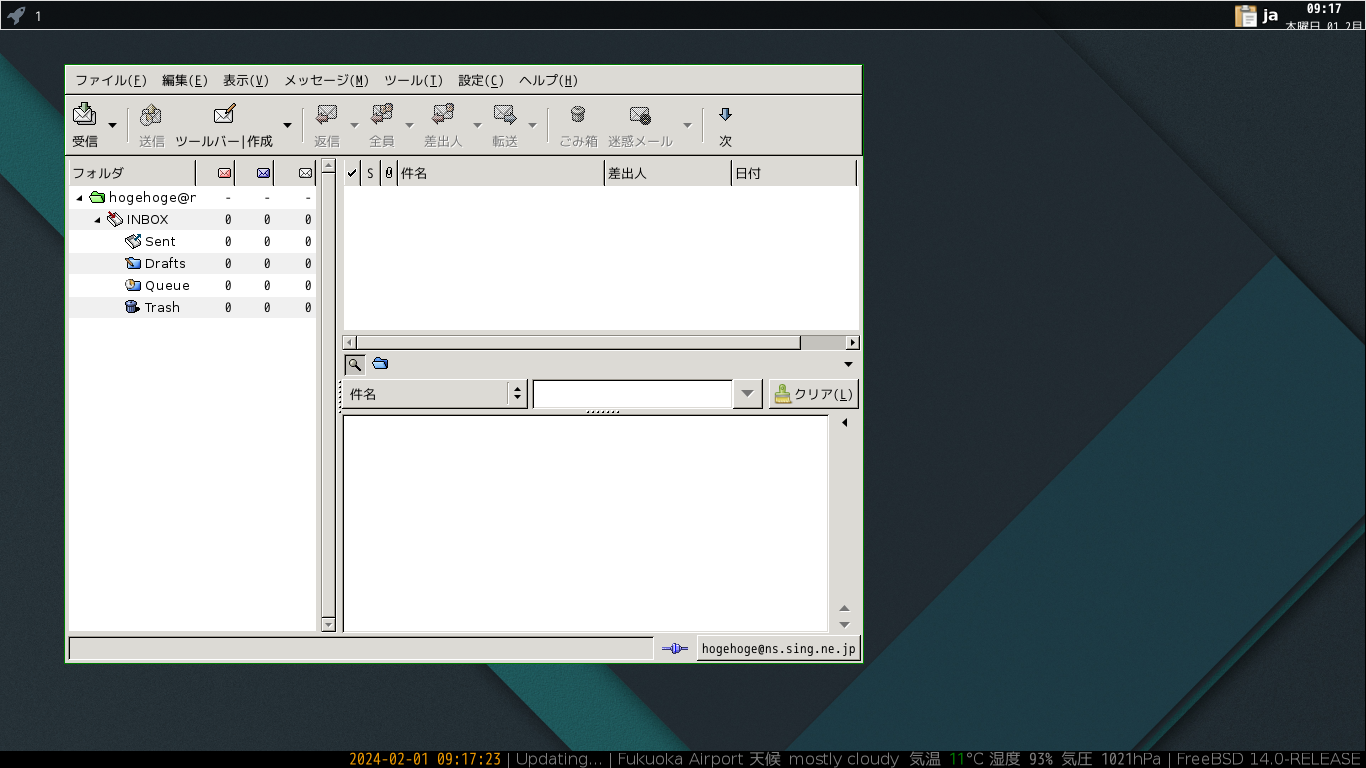Viewport: 1366px width, 768px height.
Task: Open the dropdown arrow next to 作成
Action: pyautogui.click(x=288, y=126)
